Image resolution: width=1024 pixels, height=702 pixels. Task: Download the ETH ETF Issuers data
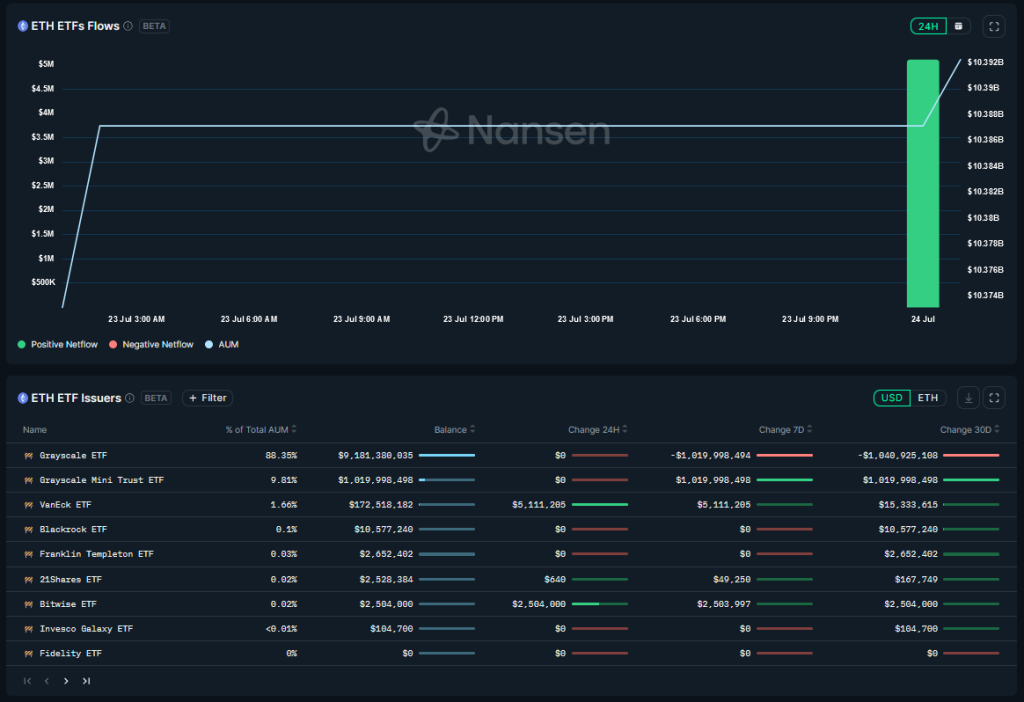(968, 398)
